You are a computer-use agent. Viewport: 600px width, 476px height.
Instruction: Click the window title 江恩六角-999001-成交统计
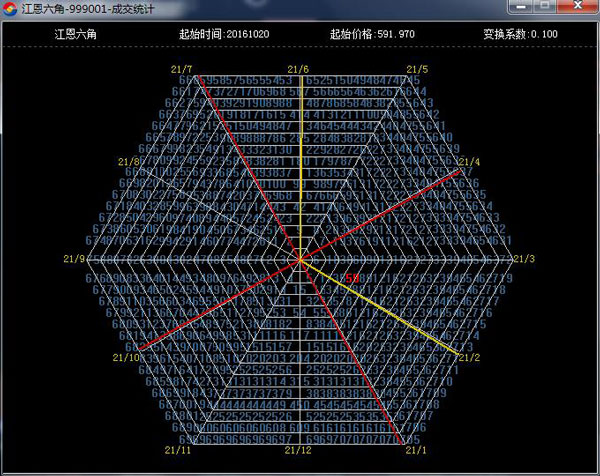pos(88,8)
